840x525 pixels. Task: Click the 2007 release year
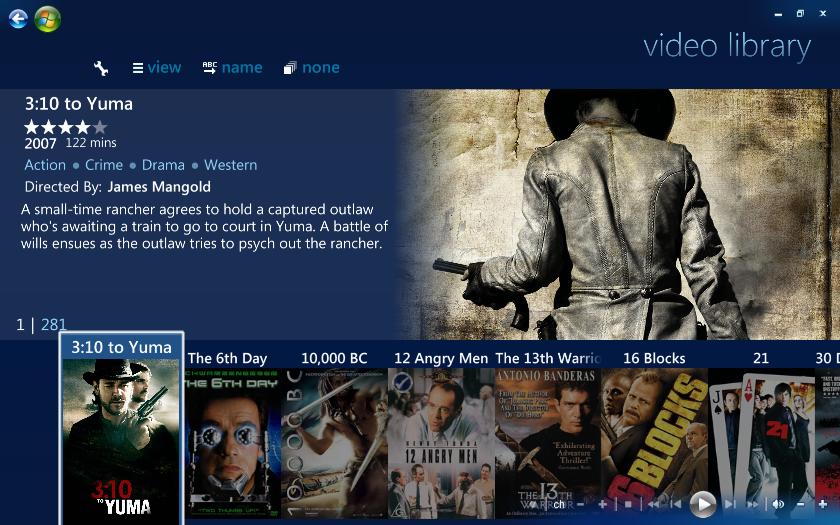click(40, 144)
